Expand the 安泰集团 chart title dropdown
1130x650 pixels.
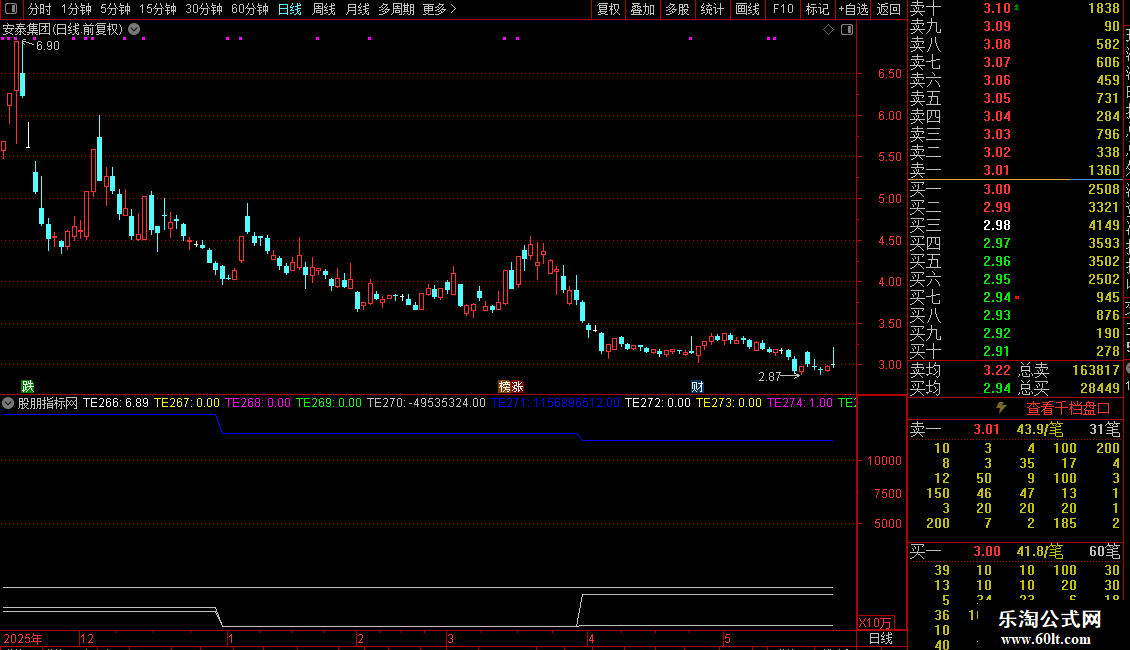pyautogui.click(x=134, y=29)
